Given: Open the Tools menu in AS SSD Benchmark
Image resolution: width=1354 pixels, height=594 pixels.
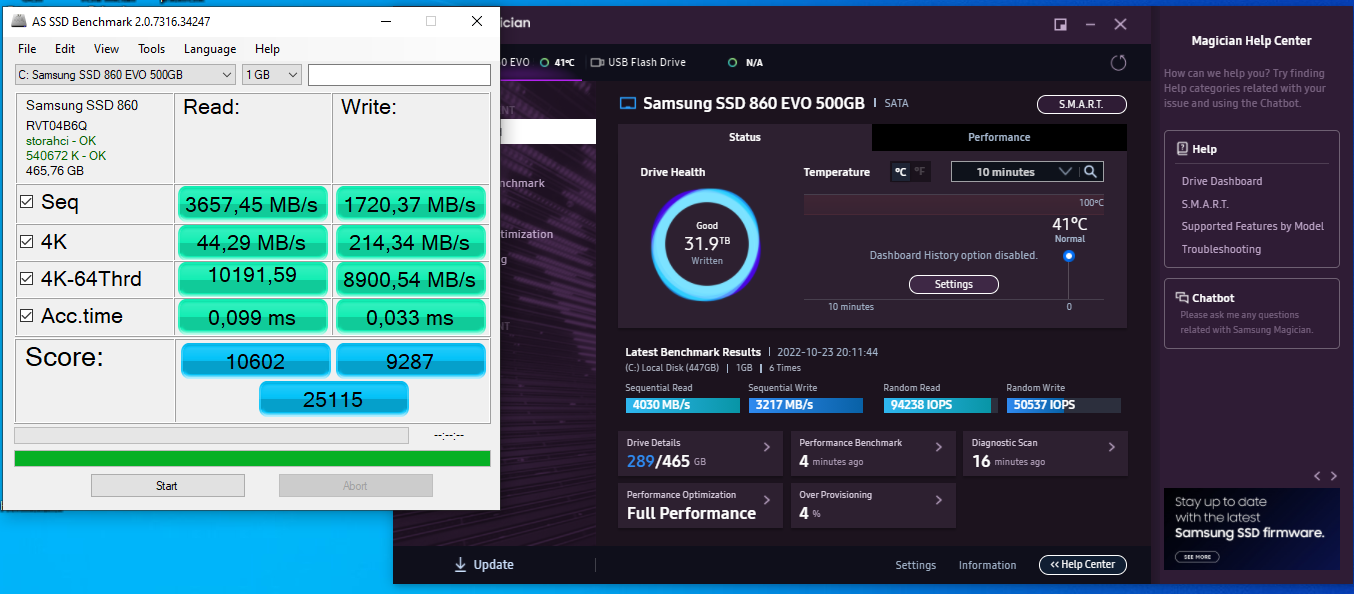Looking at the screenshot, I should [x=152, y=49].
